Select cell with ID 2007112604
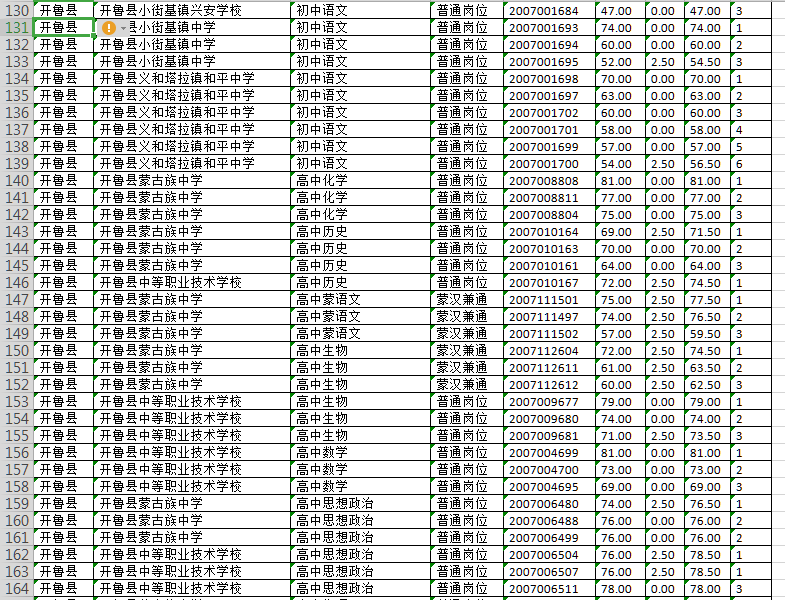 [x=548, y=351]
